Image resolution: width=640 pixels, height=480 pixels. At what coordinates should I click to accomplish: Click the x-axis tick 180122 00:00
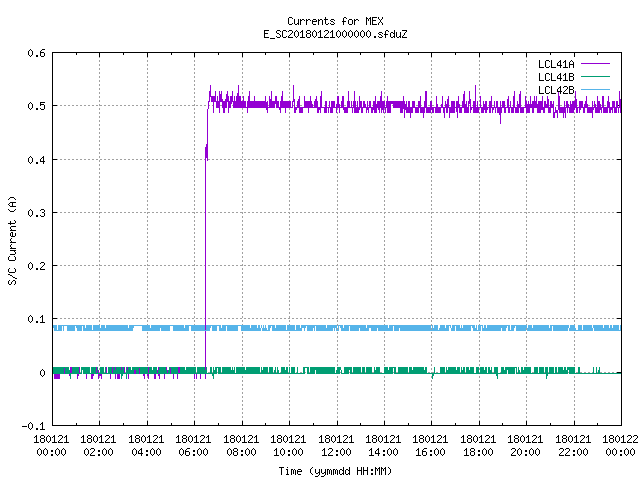pos(620,446)
